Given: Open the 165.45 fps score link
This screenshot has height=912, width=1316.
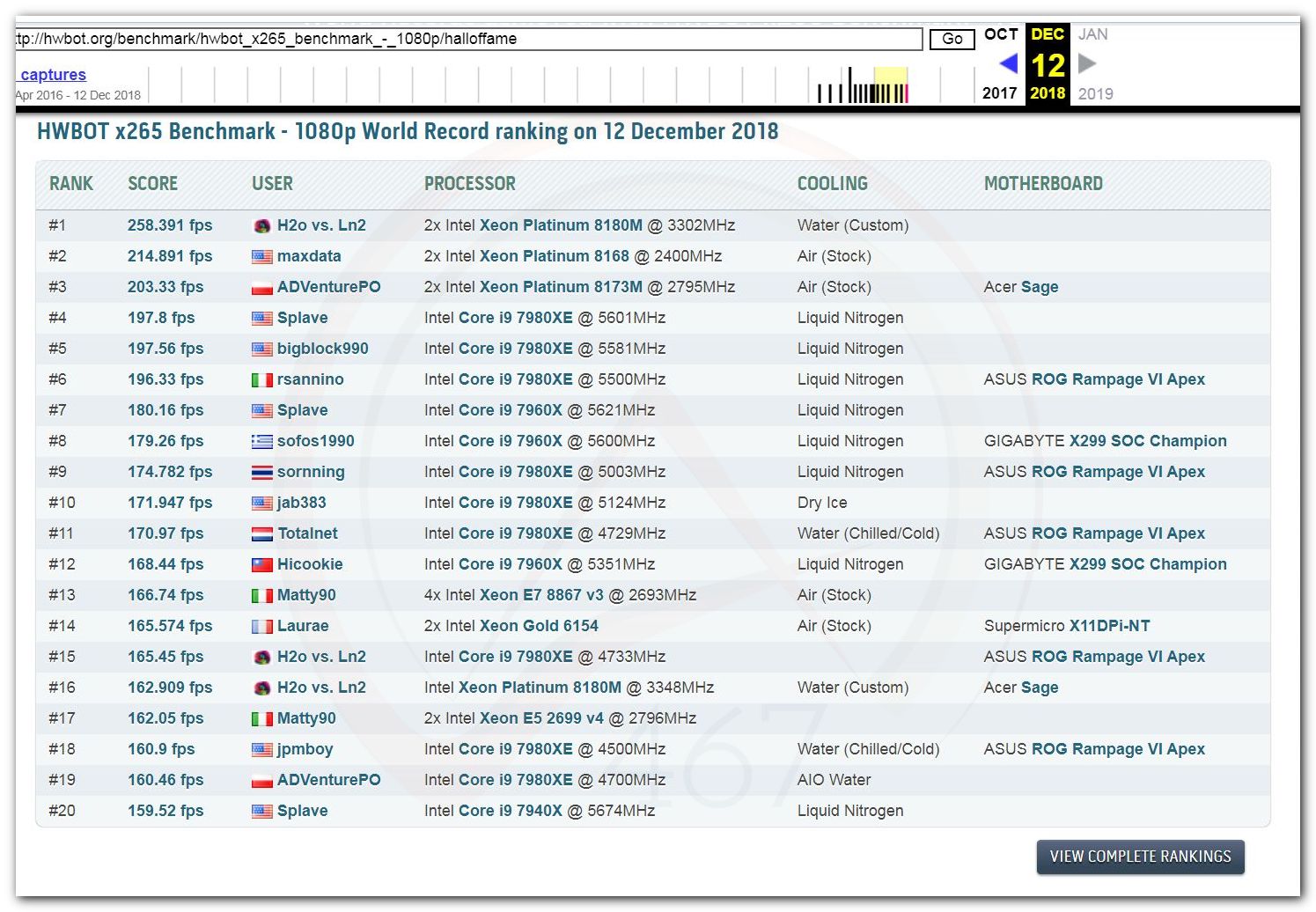Looking at the screenshot, I should point(165,657).
